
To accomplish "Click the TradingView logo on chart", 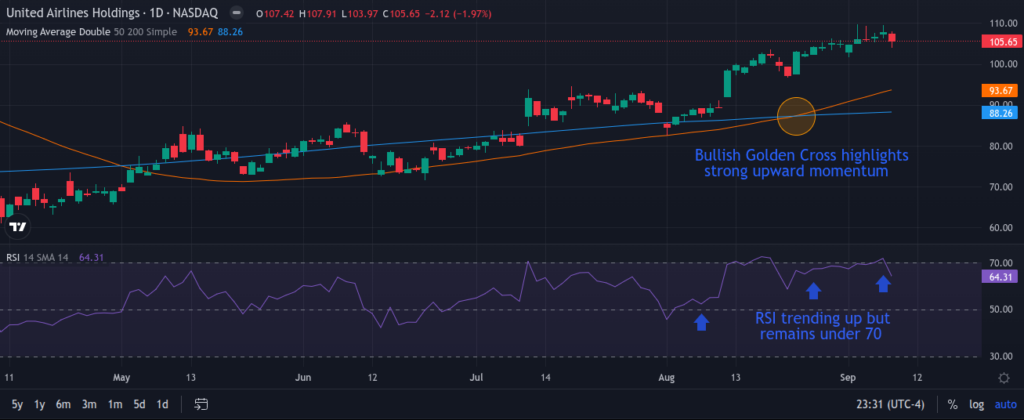I will pyautogui.click(x=17, y=227).
